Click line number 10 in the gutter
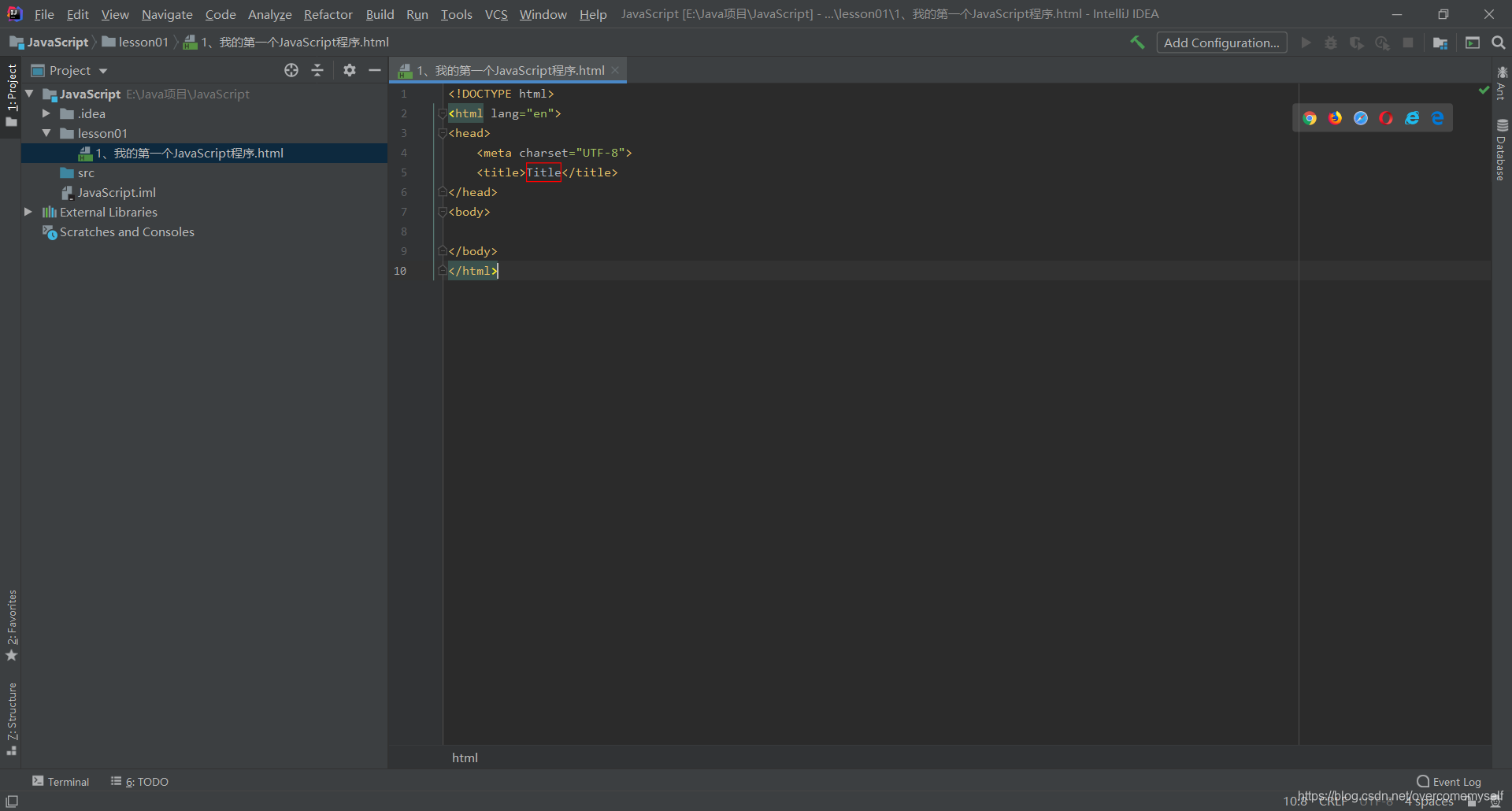1512x811 pixels. (400, 271)
